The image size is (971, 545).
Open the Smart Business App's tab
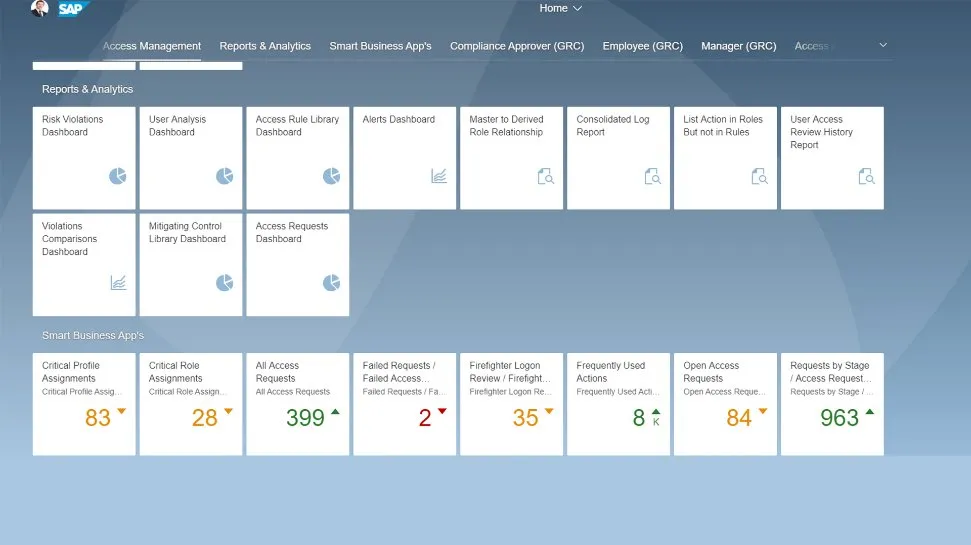coord(380,46)
